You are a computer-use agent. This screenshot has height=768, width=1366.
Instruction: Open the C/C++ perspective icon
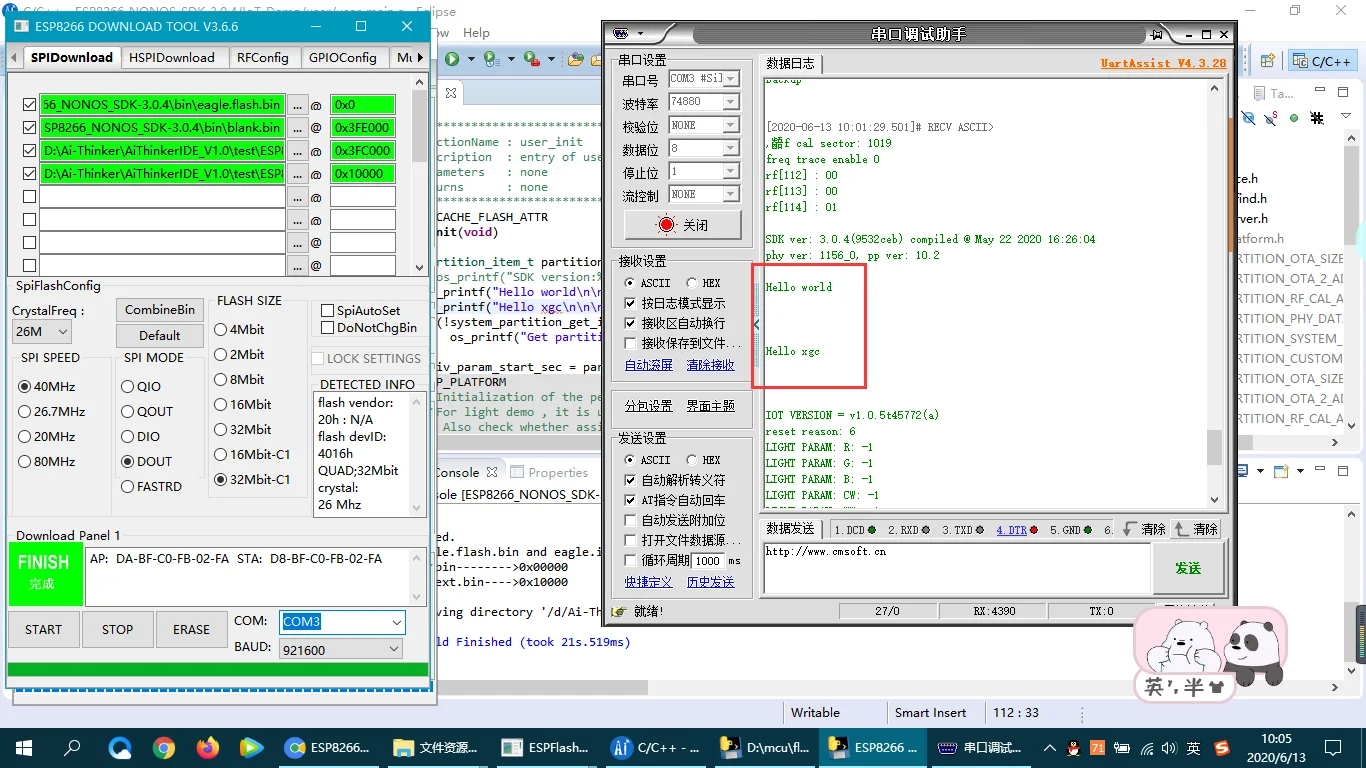click(x=1322, y=61)
